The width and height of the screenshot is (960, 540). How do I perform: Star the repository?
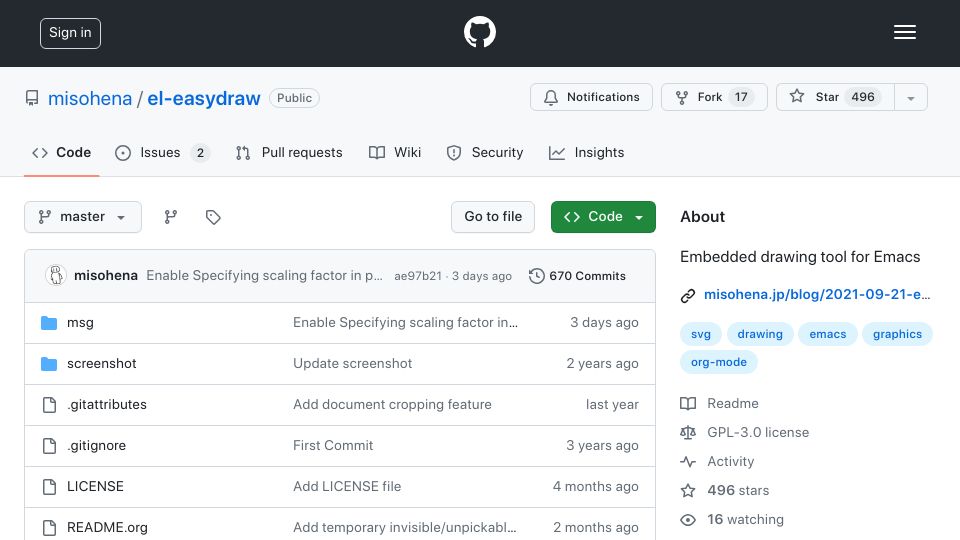pos(835,97)
